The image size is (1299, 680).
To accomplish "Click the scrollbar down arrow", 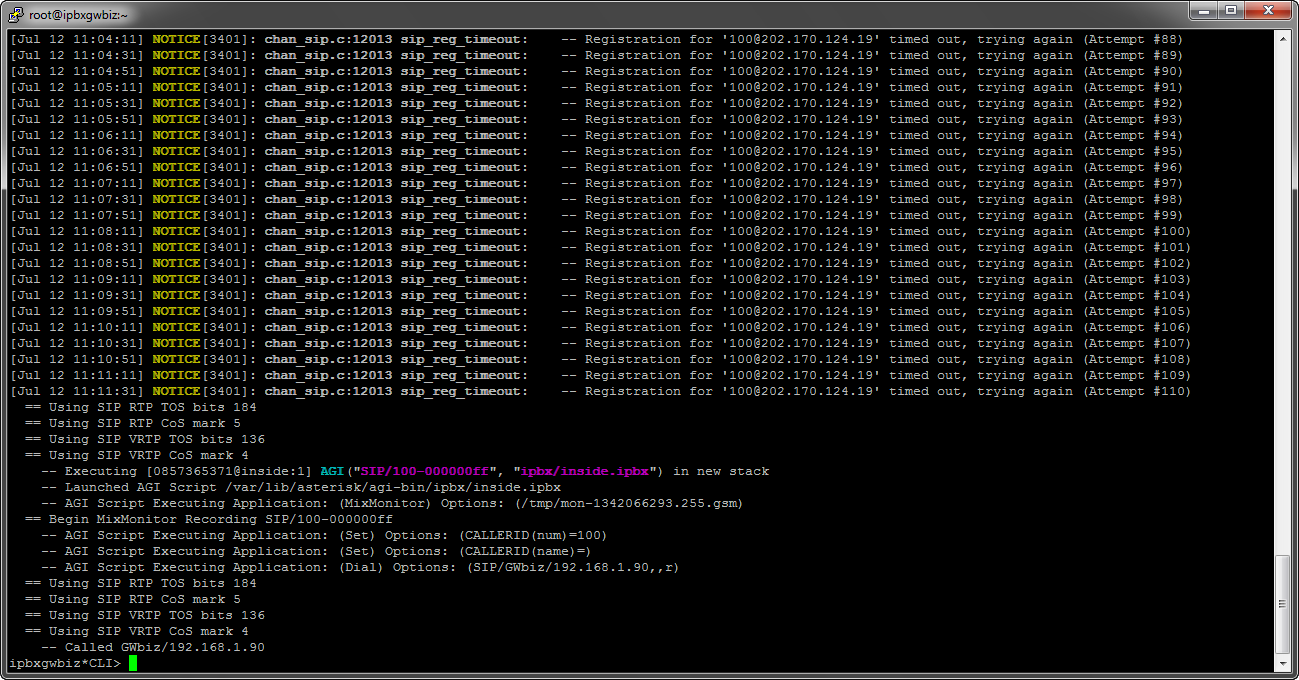I will click(x=1283, y=663).
